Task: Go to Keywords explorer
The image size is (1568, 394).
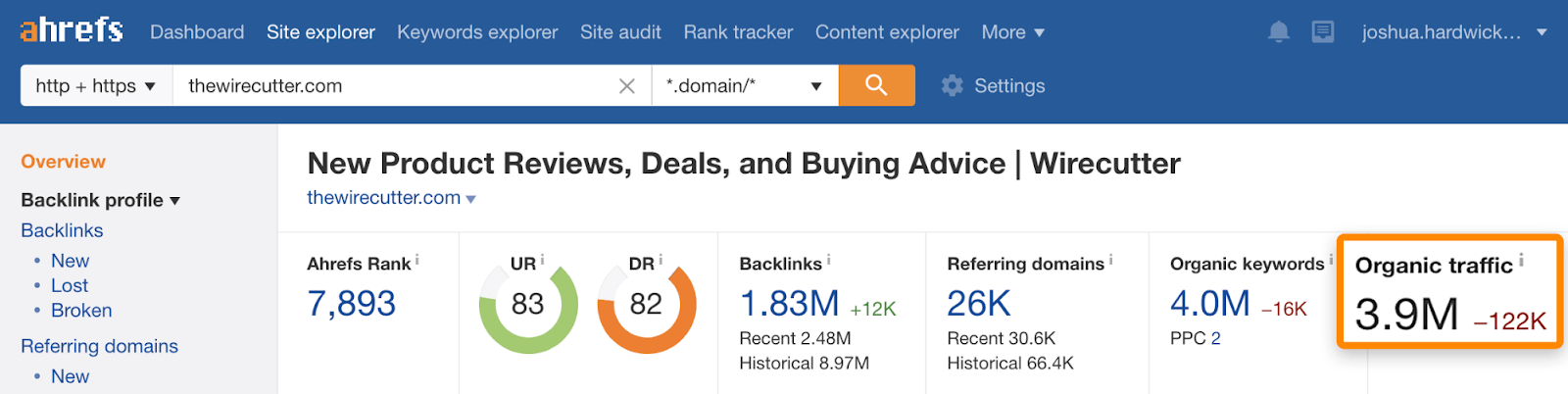Action: [477, 32]
